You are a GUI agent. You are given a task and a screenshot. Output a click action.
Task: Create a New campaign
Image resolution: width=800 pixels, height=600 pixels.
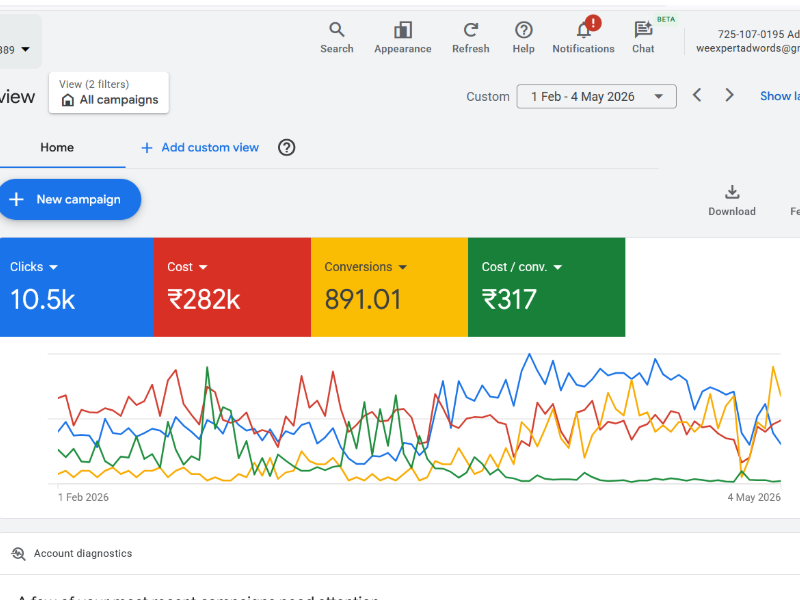(70, 199)
